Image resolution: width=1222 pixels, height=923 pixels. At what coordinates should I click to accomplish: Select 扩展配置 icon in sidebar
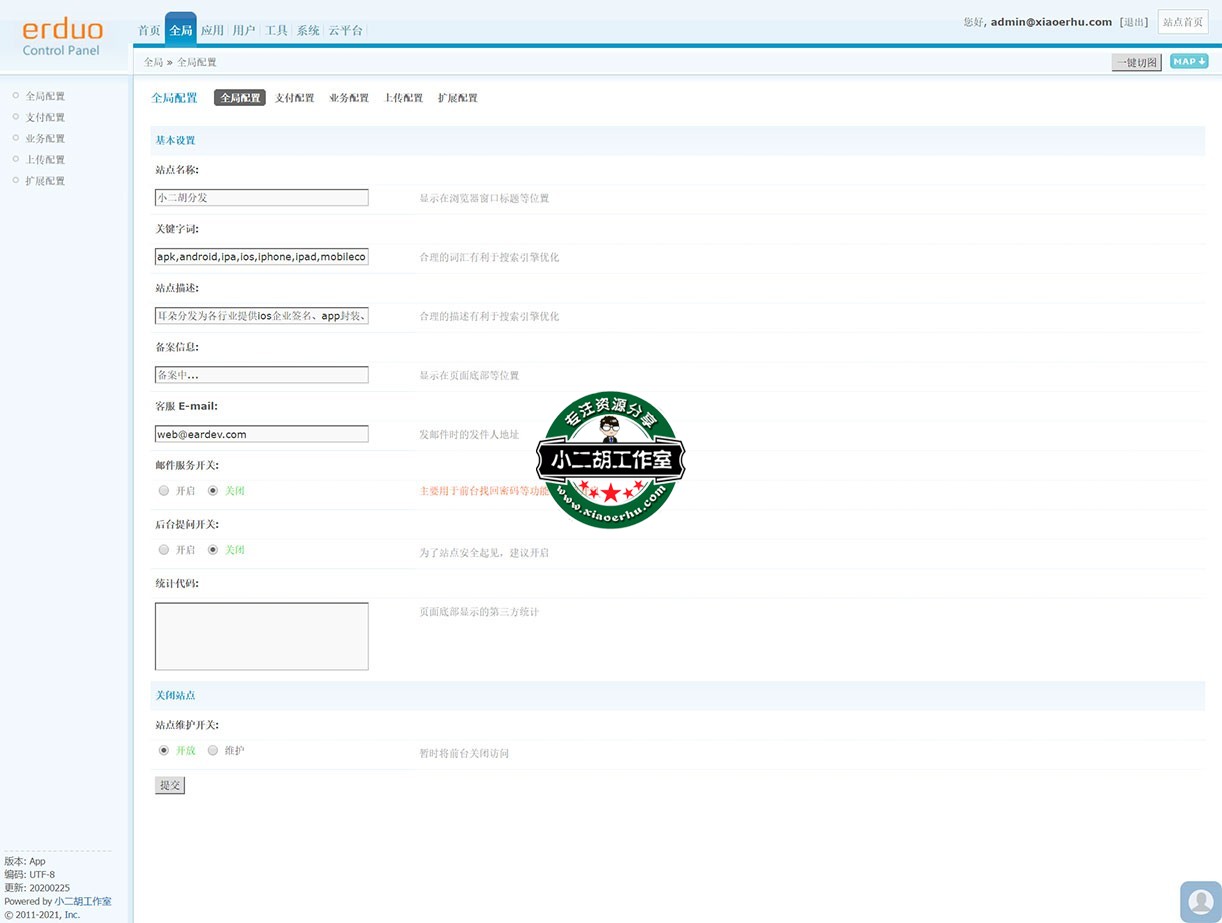pos(14,180)
